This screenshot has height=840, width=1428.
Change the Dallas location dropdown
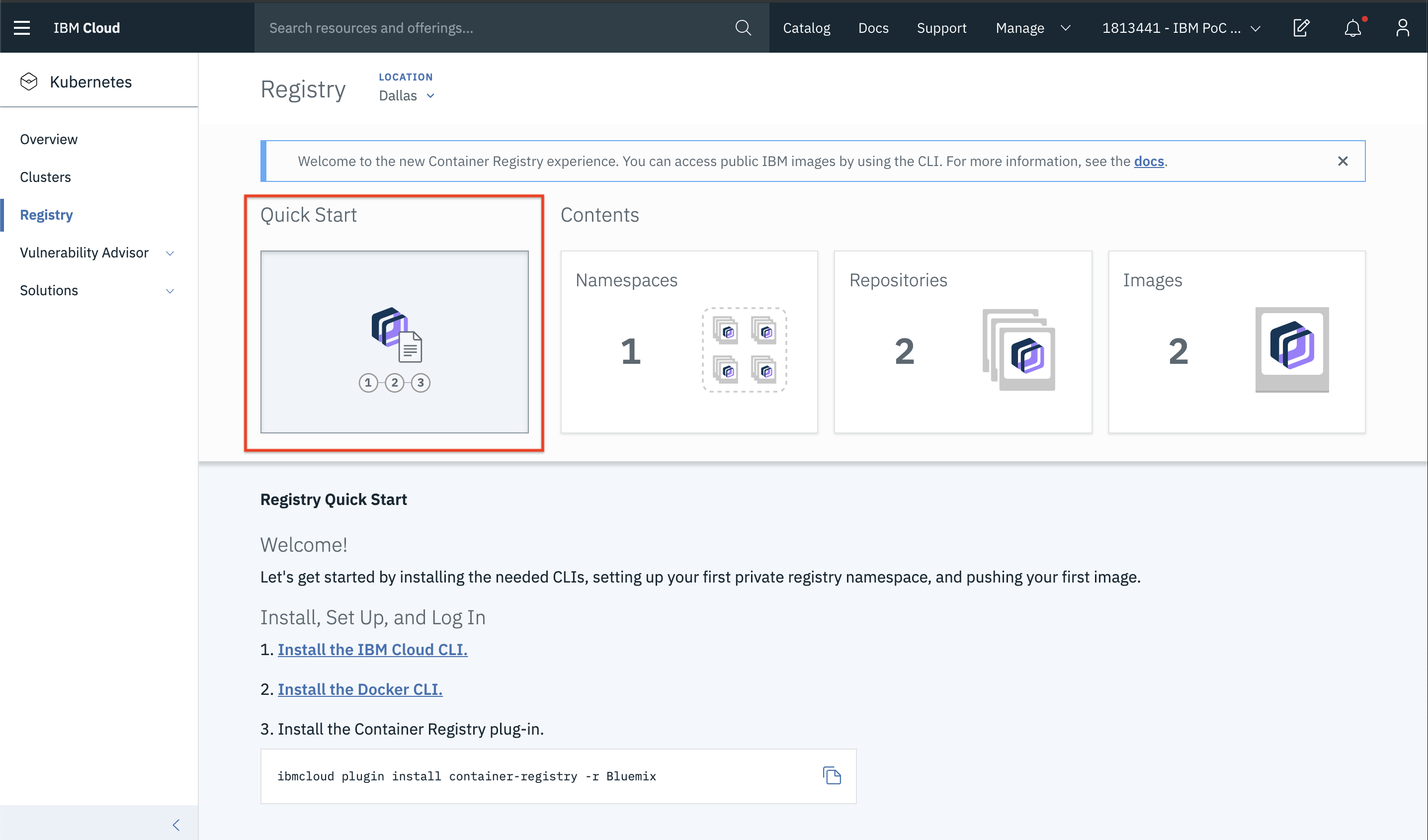(x=406, y=95)
